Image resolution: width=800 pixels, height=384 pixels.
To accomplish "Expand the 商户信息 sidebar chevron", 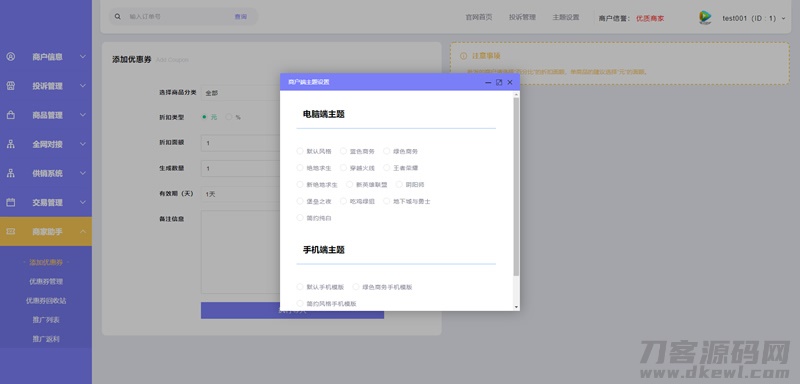I will click(83, 57).
